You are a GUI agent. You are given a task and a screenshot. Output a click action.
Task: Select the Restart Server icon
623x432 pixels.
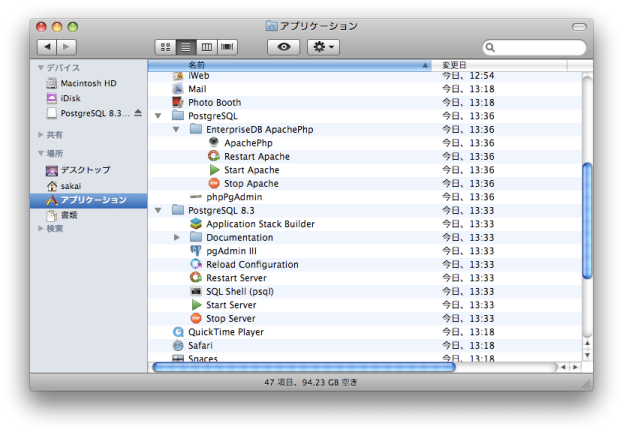[196, 277]
